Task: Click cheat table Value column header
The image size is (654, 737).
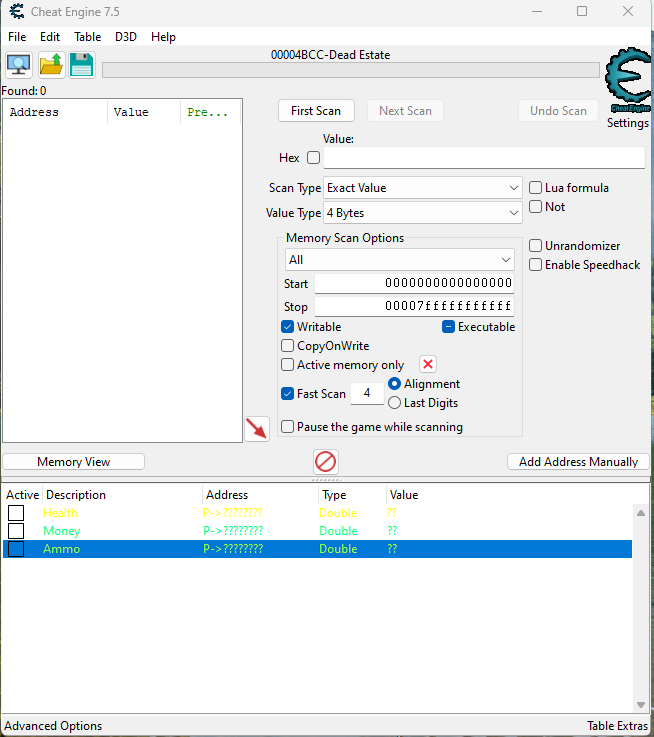Action: pyautogui.click(x=404, y=495)
